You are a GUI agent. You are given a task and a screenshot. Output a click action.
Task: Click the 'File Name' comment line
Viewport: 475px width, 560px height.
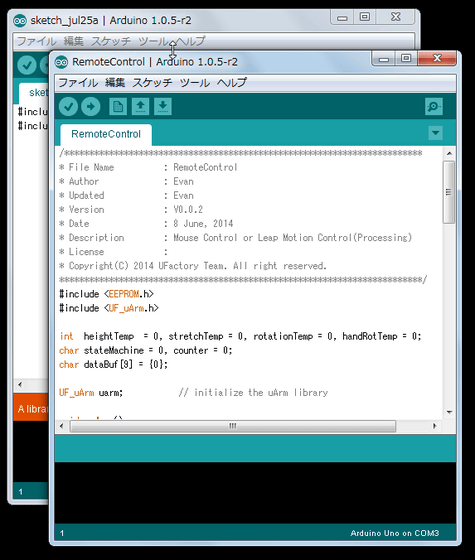(x=148, y=168)
